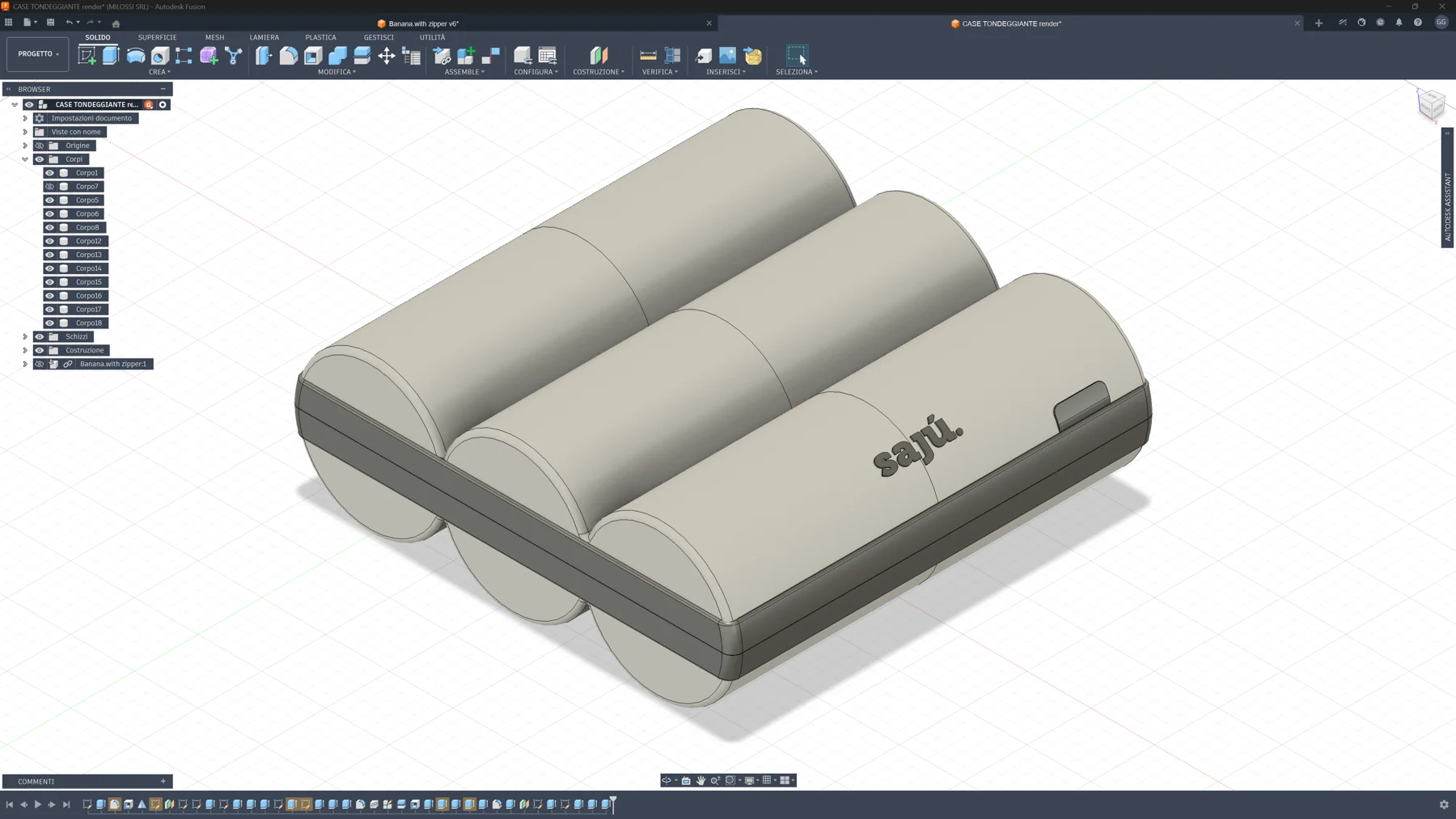Viewport: 1456px width, 819px height.
Task: Click the Press Pull icon
Action: click(x=264, y=55)
